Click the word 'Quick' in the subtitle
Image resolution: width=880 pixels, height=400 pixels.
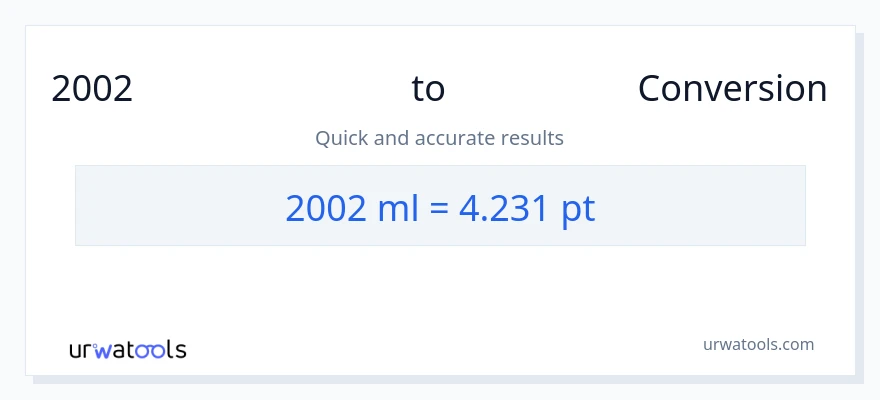pos(340,138)
